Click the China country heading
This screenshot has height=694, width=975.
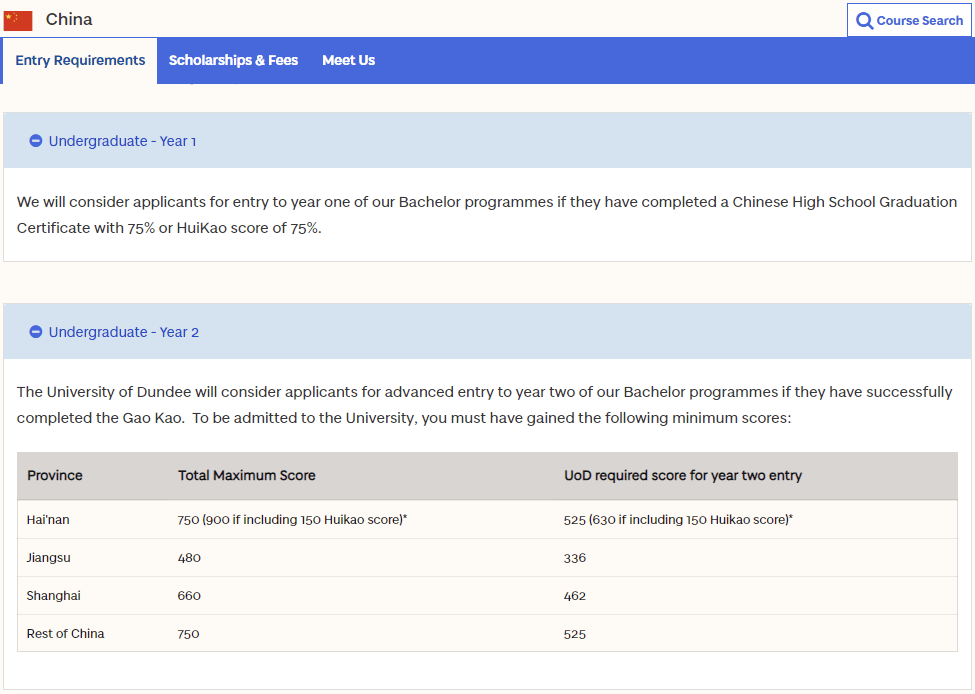tap(69, 19)
